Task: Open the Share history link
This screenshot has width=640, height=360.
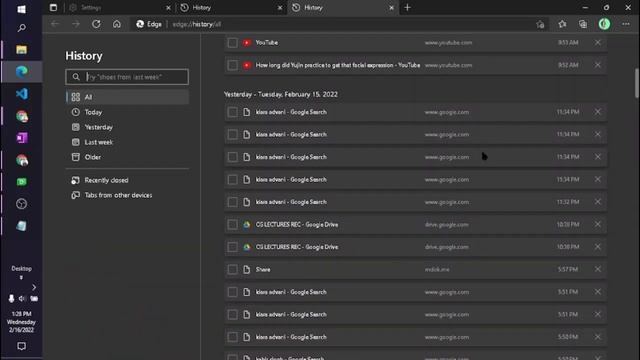Action: 263,269
